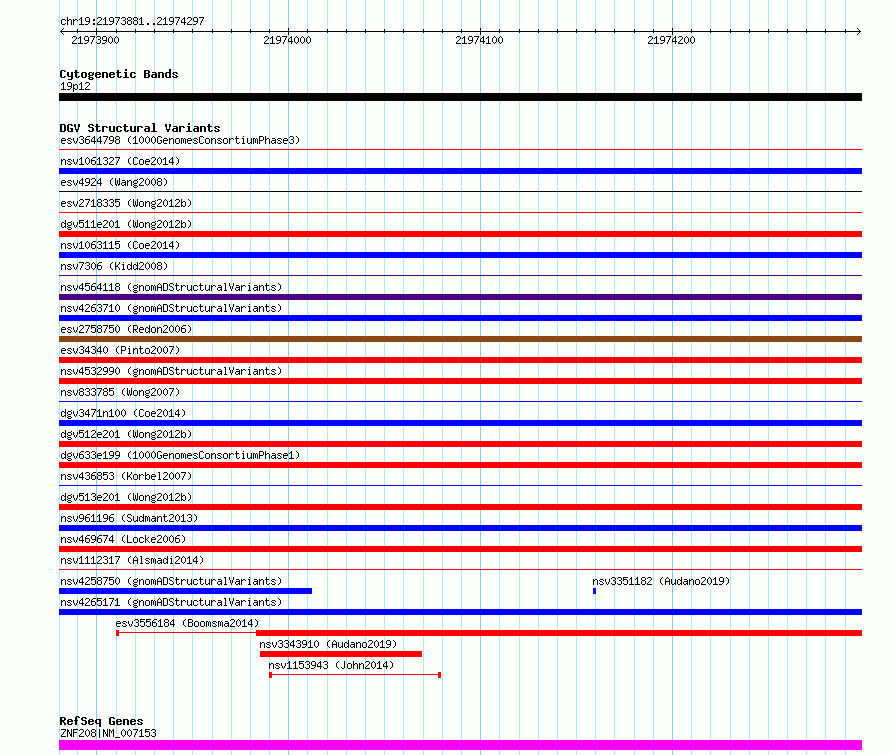
Task: Click the 21974000 ruler position label
Action: pos(287,40)
